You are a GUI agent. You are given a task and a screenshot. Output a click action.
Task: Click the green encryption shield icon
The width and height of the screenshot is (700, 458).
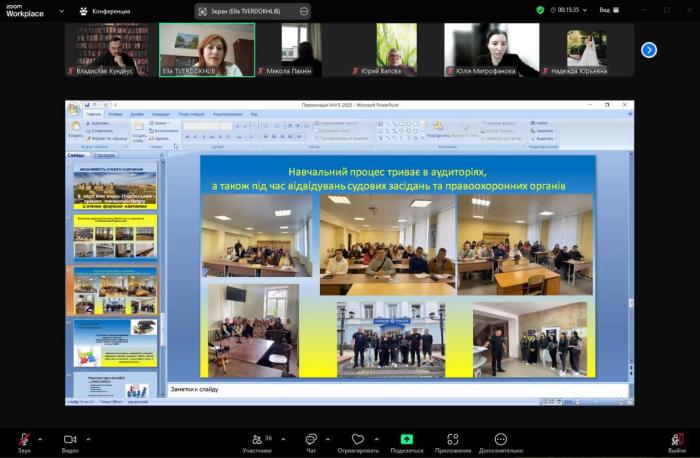click(x=540, y=10)
